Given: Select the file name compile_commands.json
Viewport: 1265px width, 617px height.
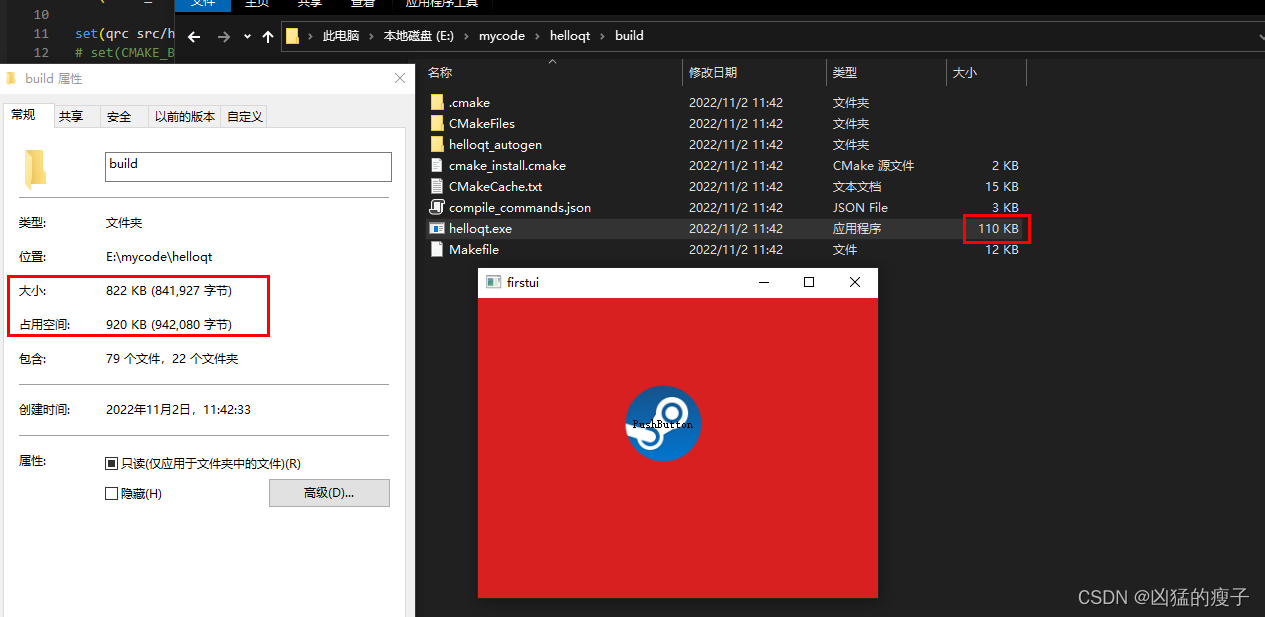Looking at the screenshot, I should 520,207.
